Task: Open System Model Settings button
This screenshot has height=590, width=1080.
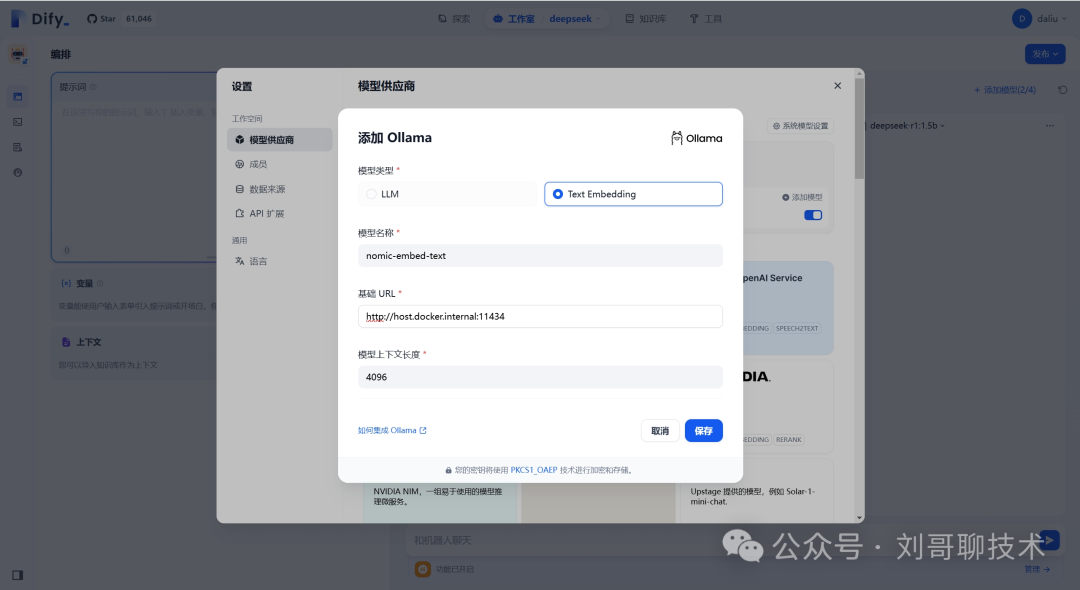Action: 800,126
